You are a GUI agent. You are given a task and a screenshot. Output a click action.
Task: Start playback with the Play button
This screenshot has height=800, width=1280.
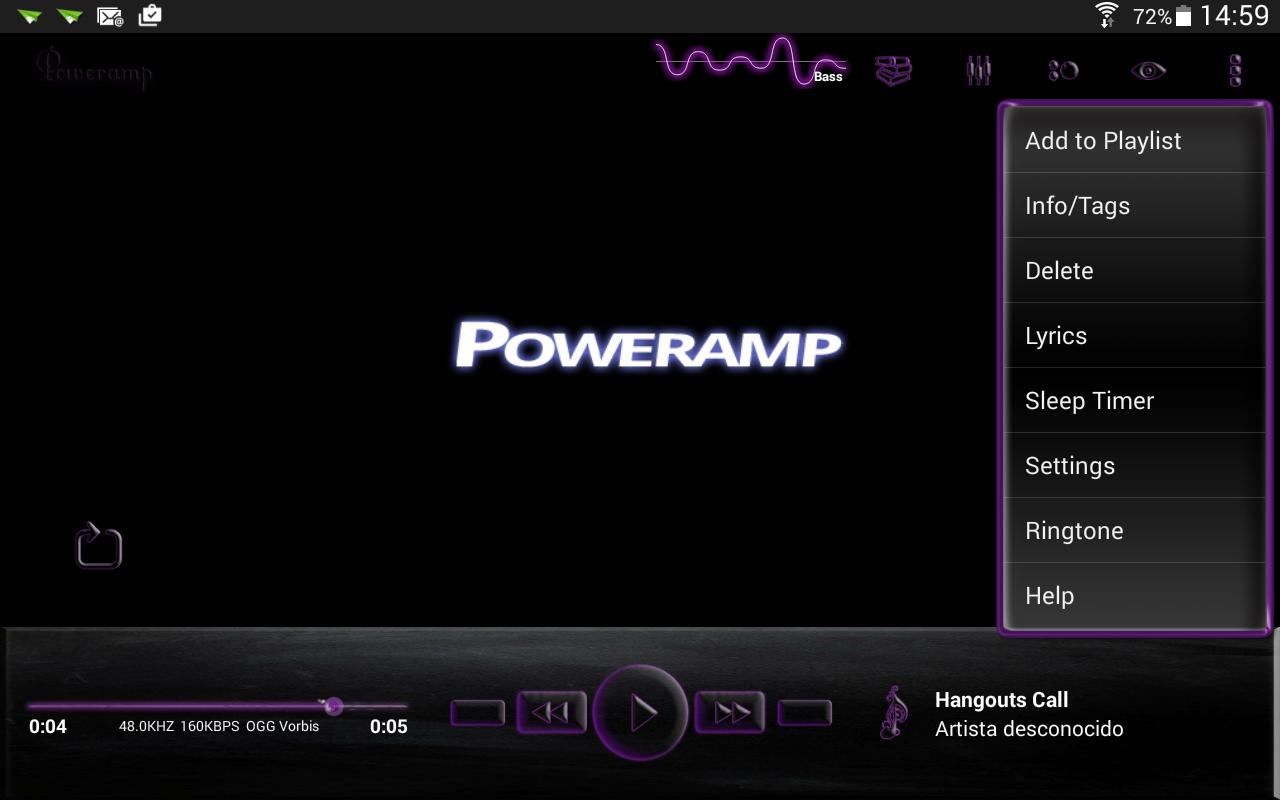[x=640, y=713]
